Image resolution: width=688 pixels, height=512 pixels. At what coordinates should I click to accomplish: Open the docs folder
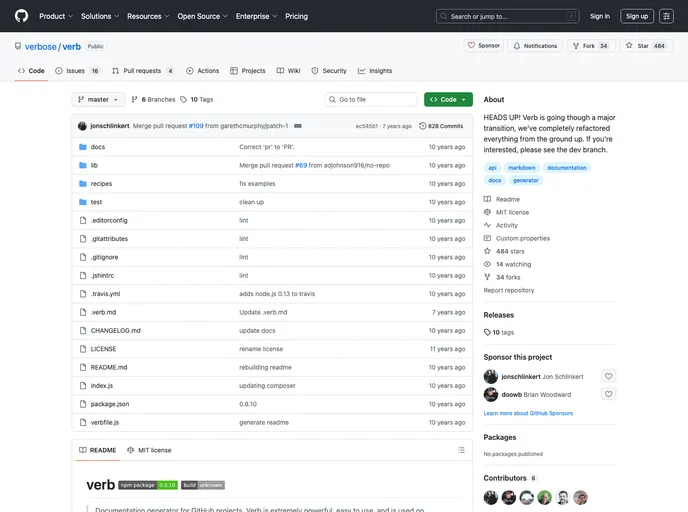(x=97, y=147)
